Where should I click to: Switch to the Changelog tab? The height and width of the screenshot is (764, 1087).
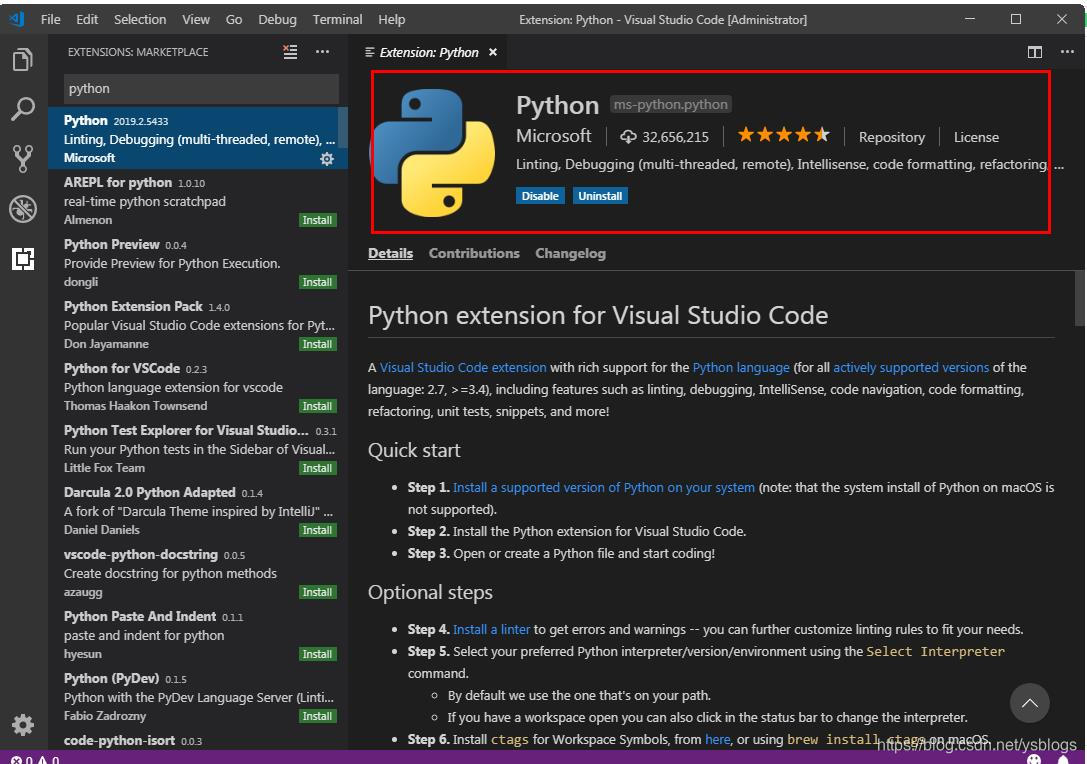(571, 253)
